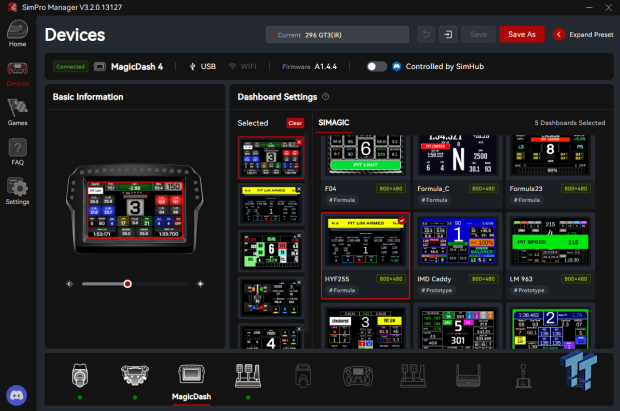Open the Home section in sidebar

(x=17, y=34)
